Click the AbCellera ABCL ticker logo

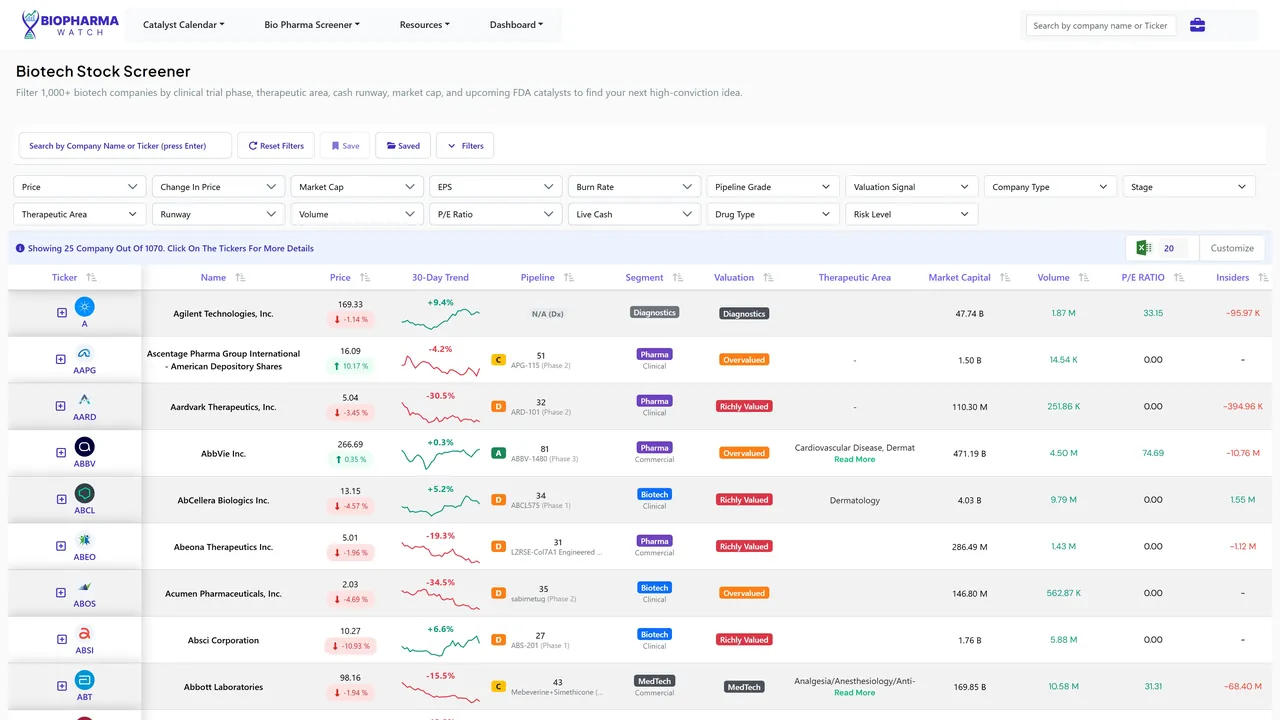pos(85,493)
